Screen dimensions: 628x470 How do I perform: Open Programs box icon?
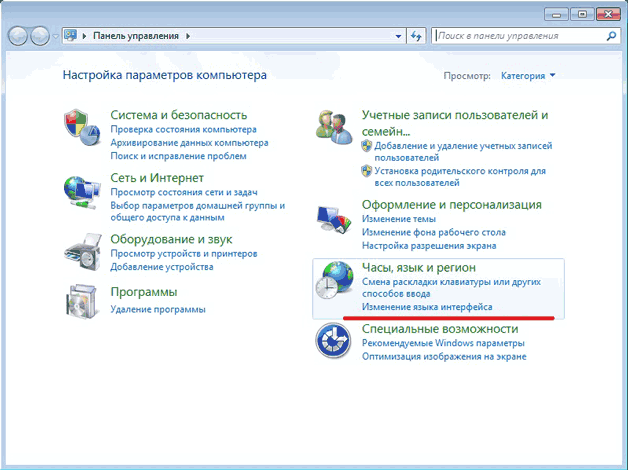click(83, 301)
